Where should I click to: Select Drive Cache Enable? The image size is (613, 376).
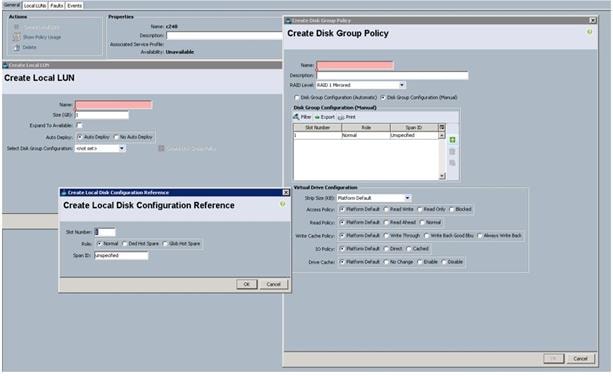(x=419, y=262)
